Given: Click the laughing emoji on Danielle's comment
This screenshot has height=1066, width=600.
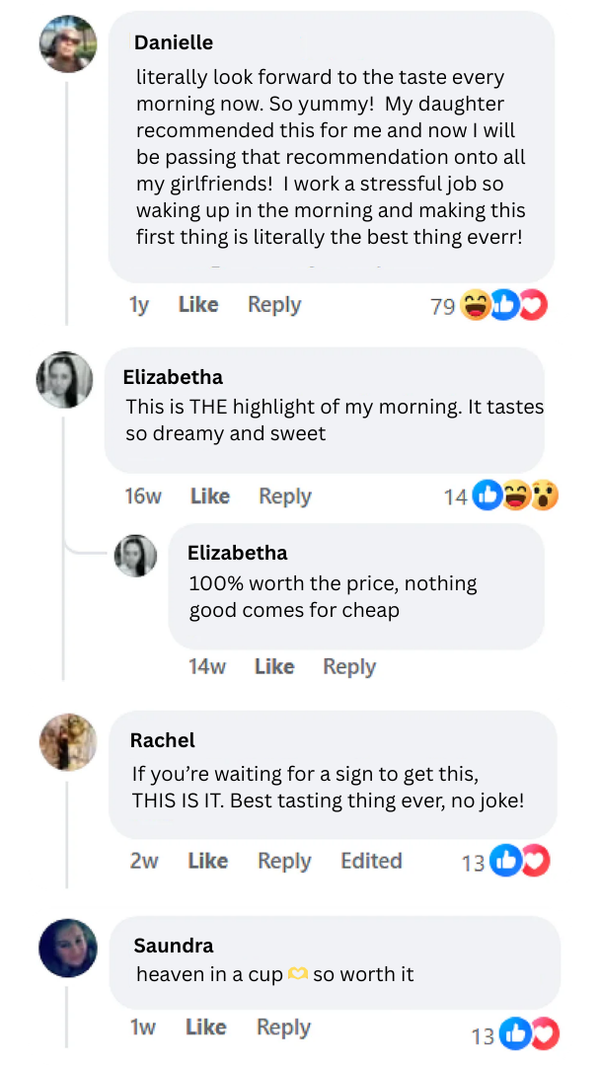Looking at the screenshot, I should pos(476,306).
